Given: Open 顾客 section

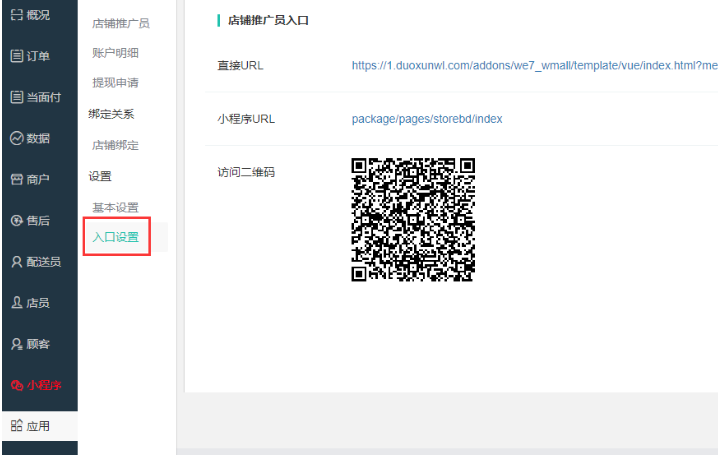Looking at the screenshot, I should click(38, 344).
